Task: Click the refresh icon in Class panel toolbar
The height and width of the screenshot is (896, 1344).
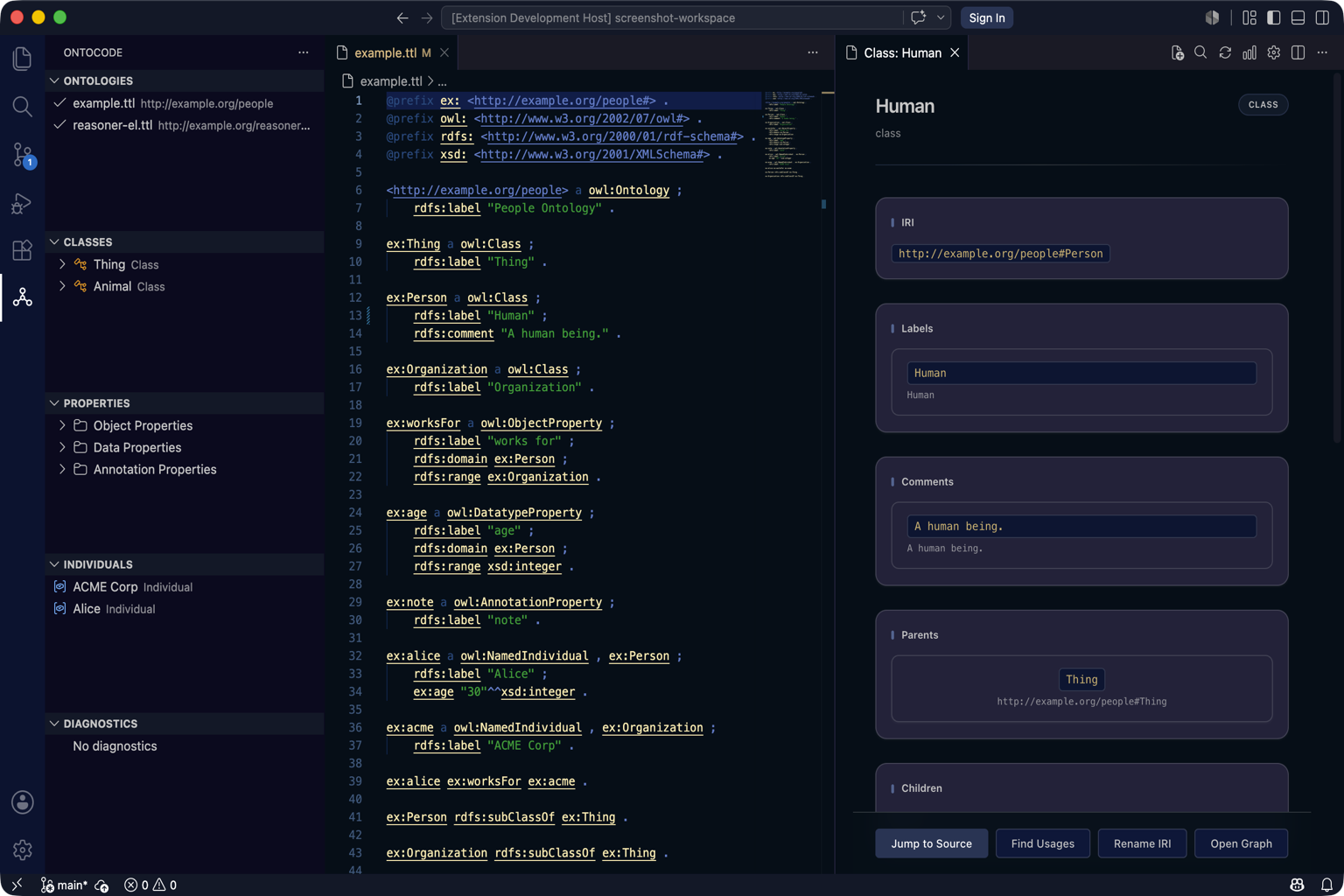Action: pyautogui.click(x=1225, y=53)
